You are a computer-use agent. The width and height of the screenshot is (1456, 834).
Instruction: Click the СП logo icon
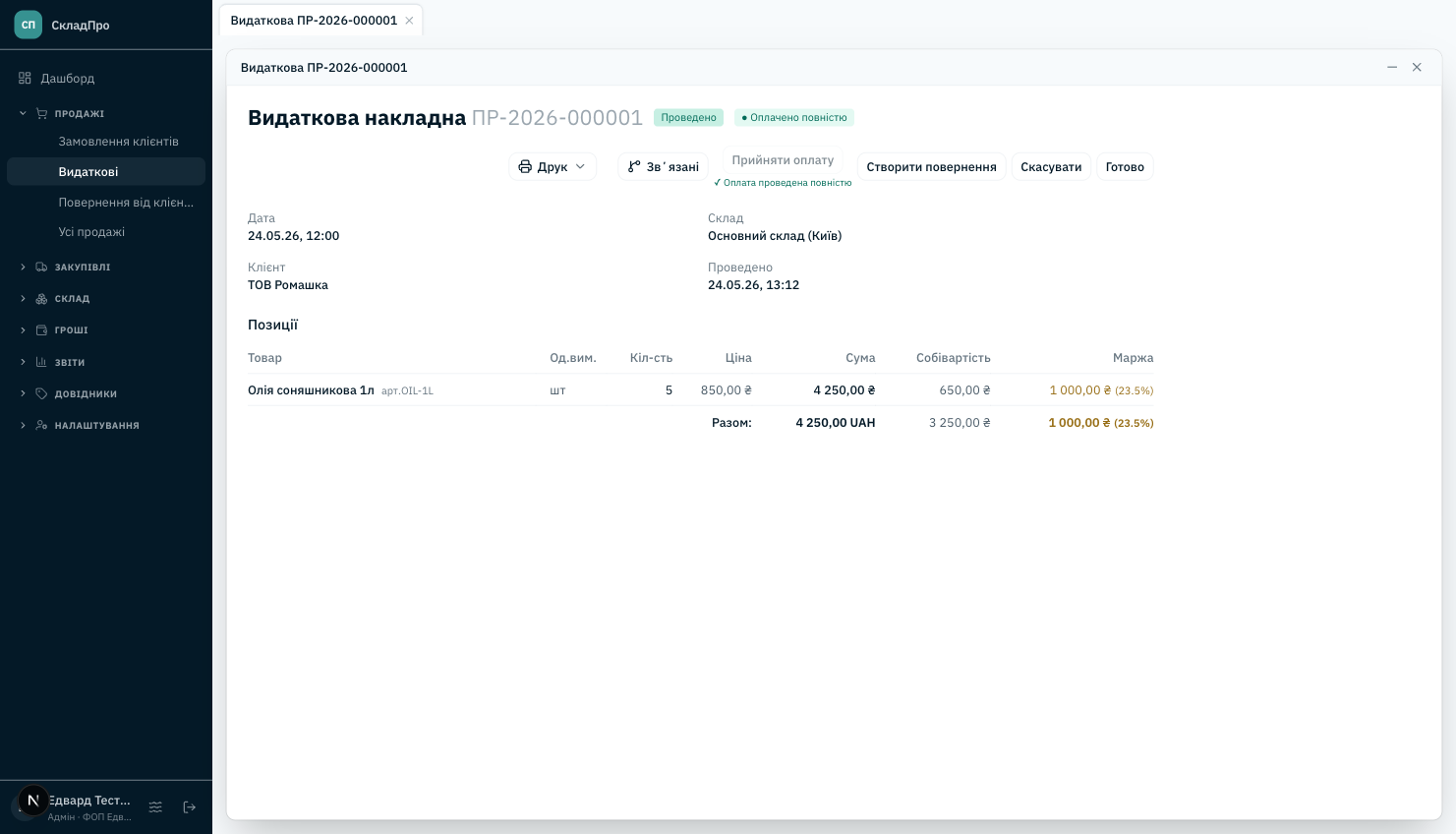point(29,25)
